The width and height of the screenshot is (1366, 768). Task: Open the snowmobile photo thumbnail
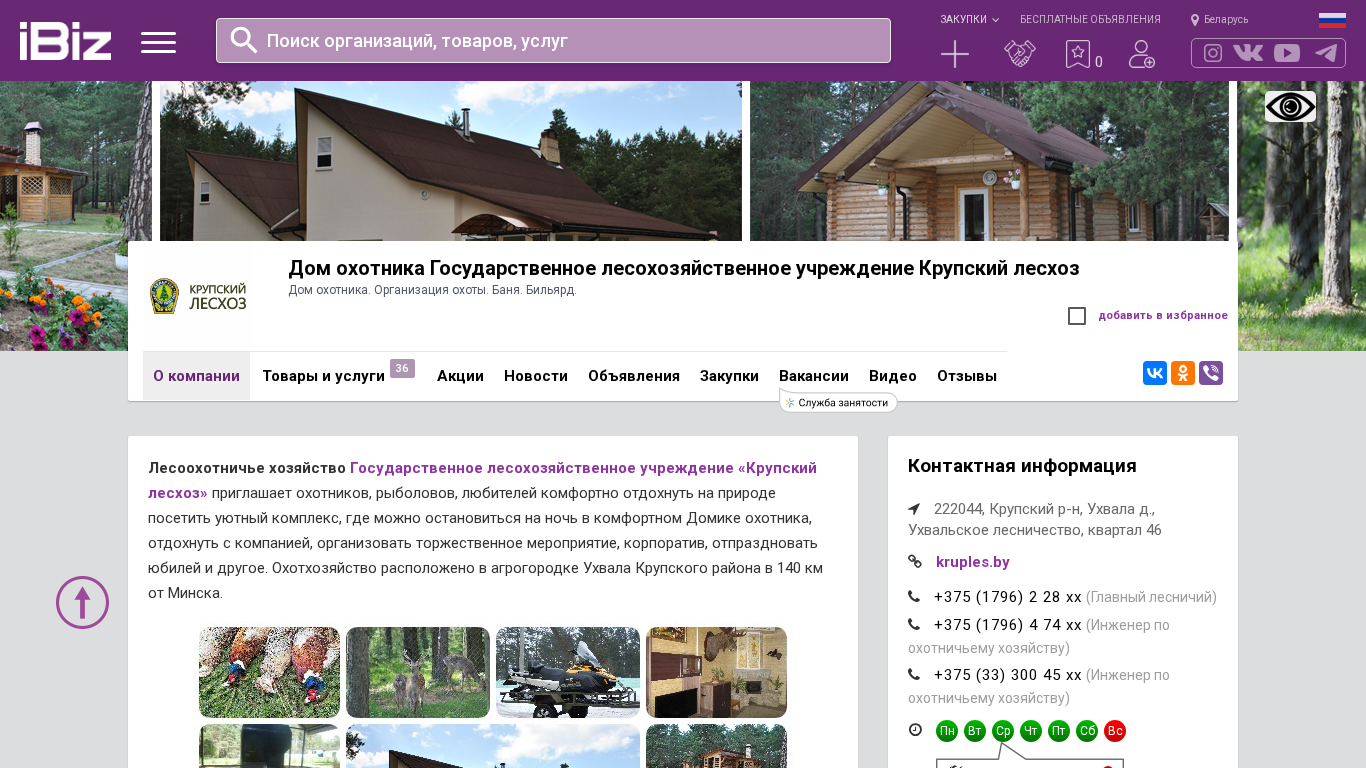click(568, 673)
